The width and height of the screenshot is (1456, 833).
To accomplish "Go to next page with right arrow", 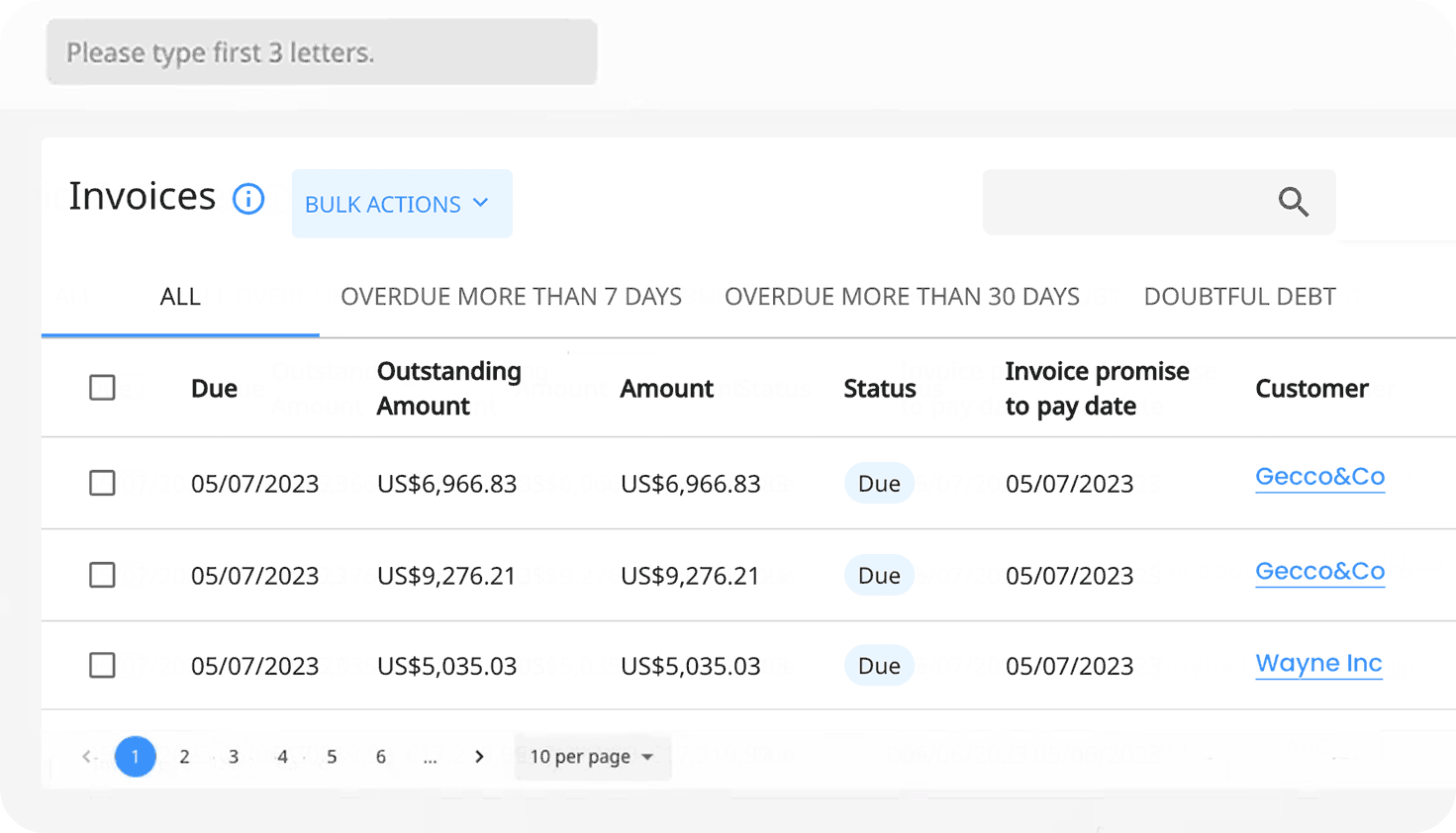I will click(479, 757).
